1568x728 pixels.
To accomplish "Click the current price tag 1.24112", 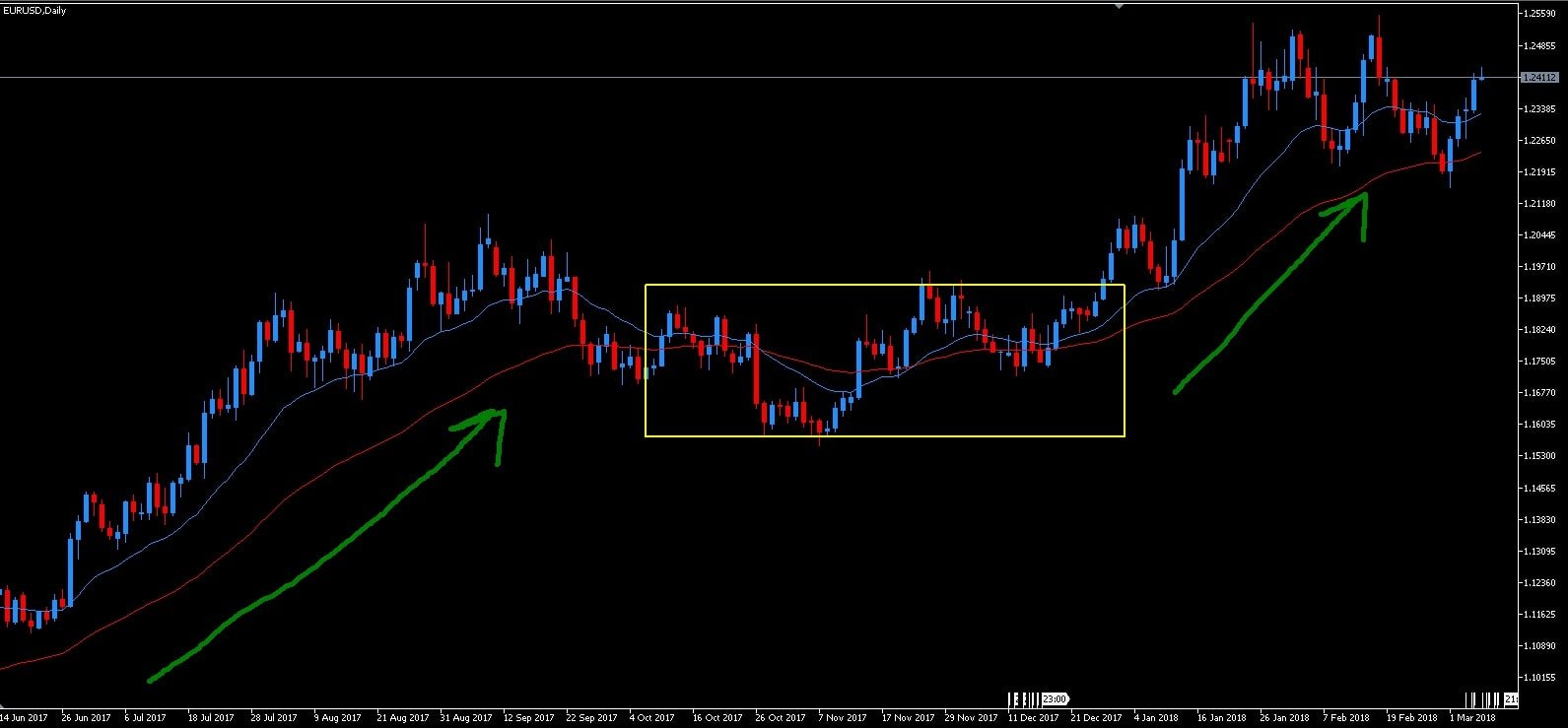I will pyautogui.click(x=1539, y=77).
